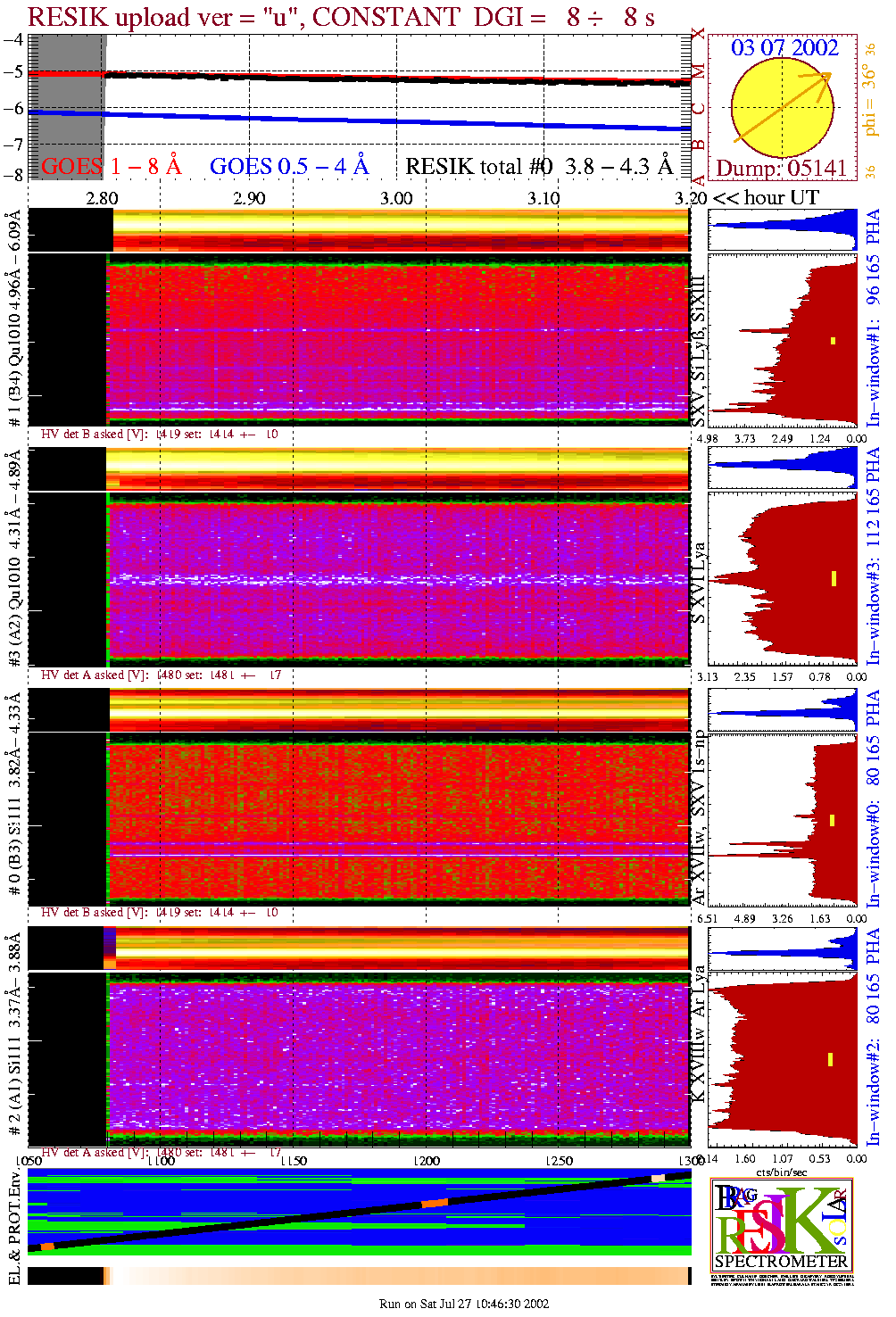Click yellow marker in In-window#3 histogram
Image resolution: width=896 pixels, height=1317 pixels.
point(834,578)
